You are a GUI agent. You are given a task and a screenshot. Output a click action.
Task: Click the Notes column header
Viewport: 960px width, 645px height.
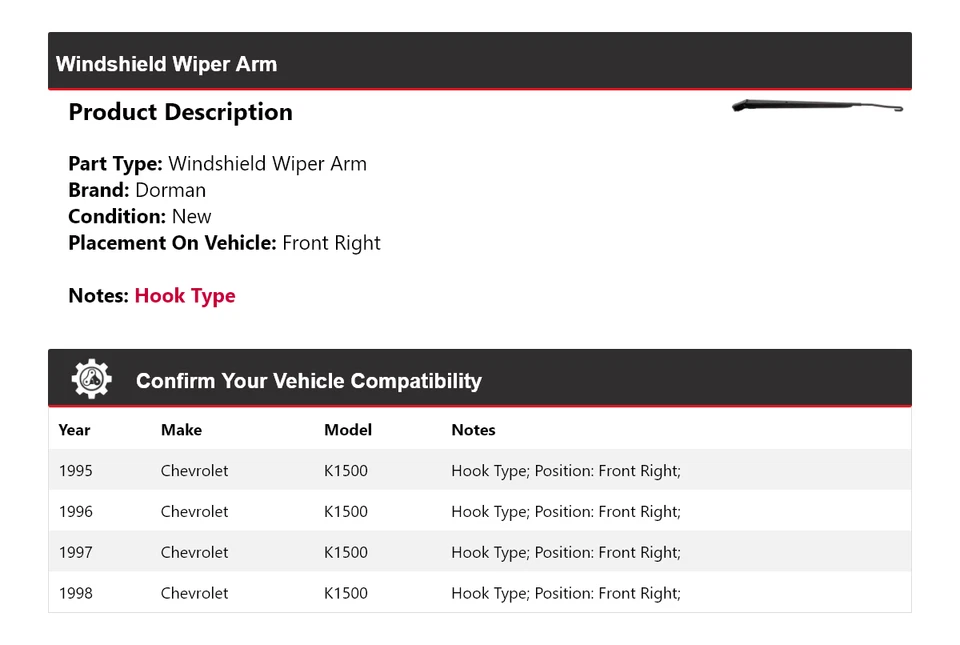[x=473, y=430]
